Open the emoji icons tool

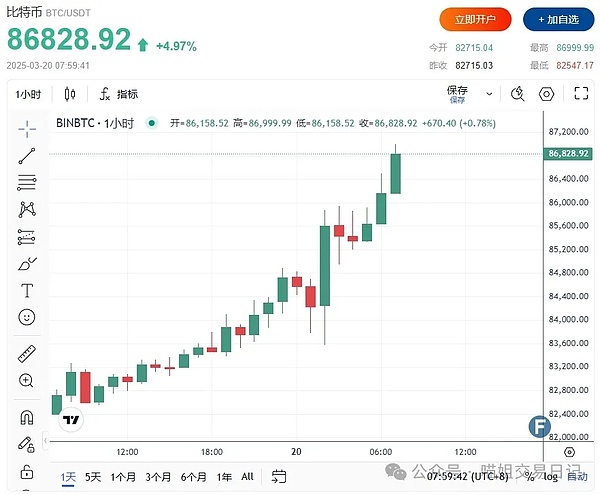tap(27, 317)
